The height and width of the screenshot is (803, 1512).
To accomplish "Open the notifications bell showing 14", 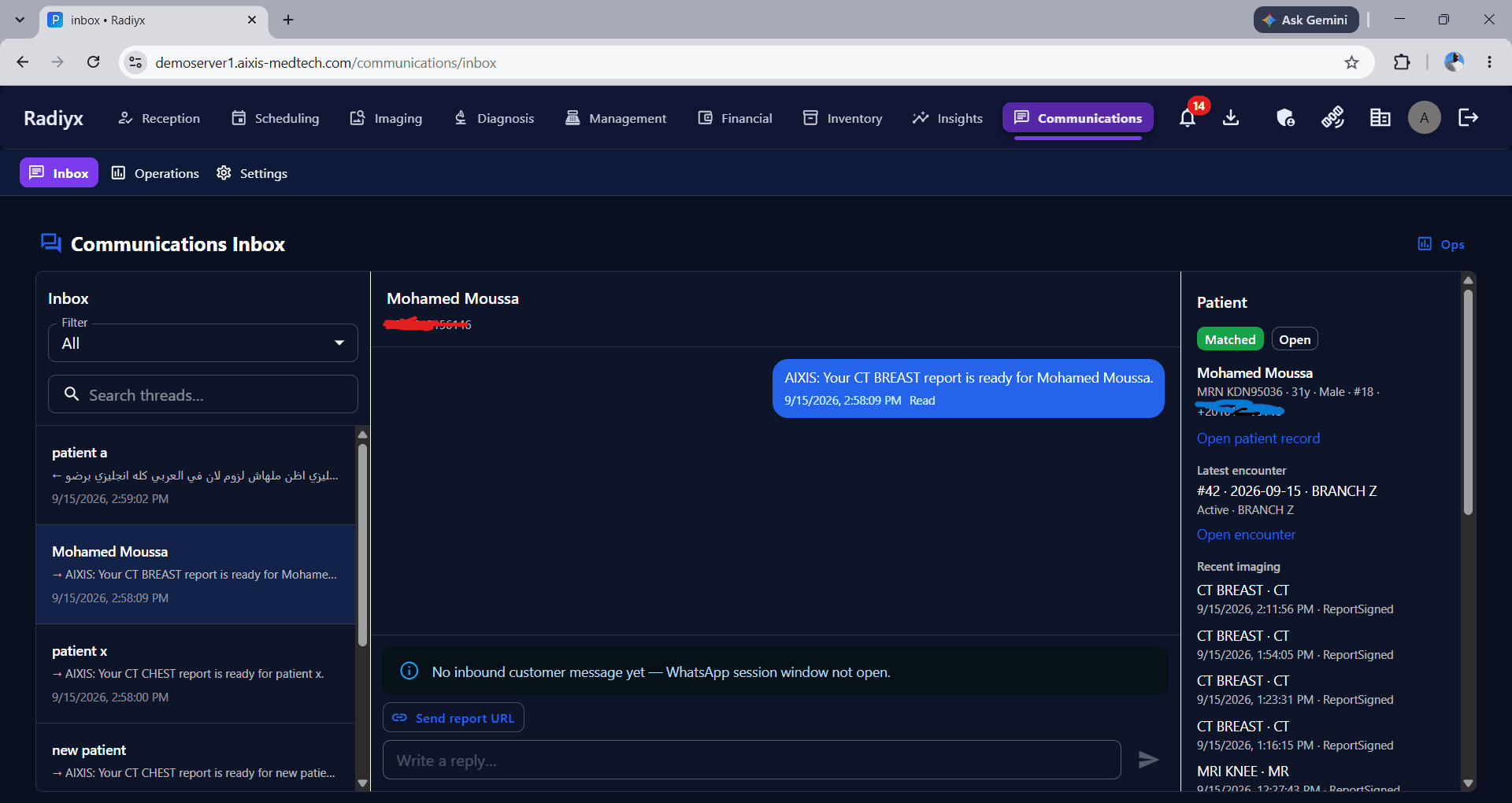I will [1188, 118].
